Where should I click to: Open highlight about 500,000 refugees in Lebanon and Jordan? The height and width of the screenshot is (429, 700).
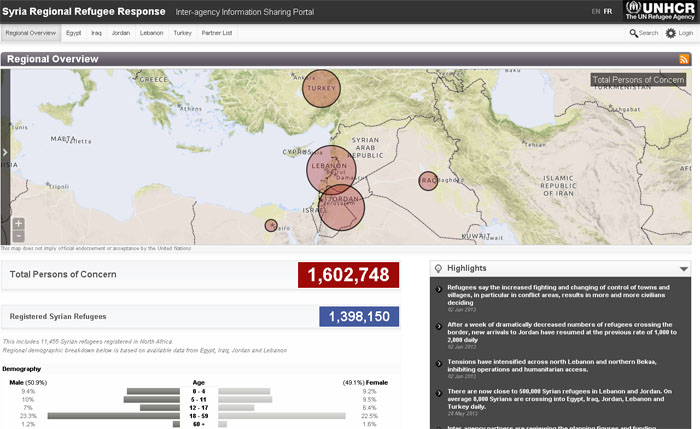point(559,399)
